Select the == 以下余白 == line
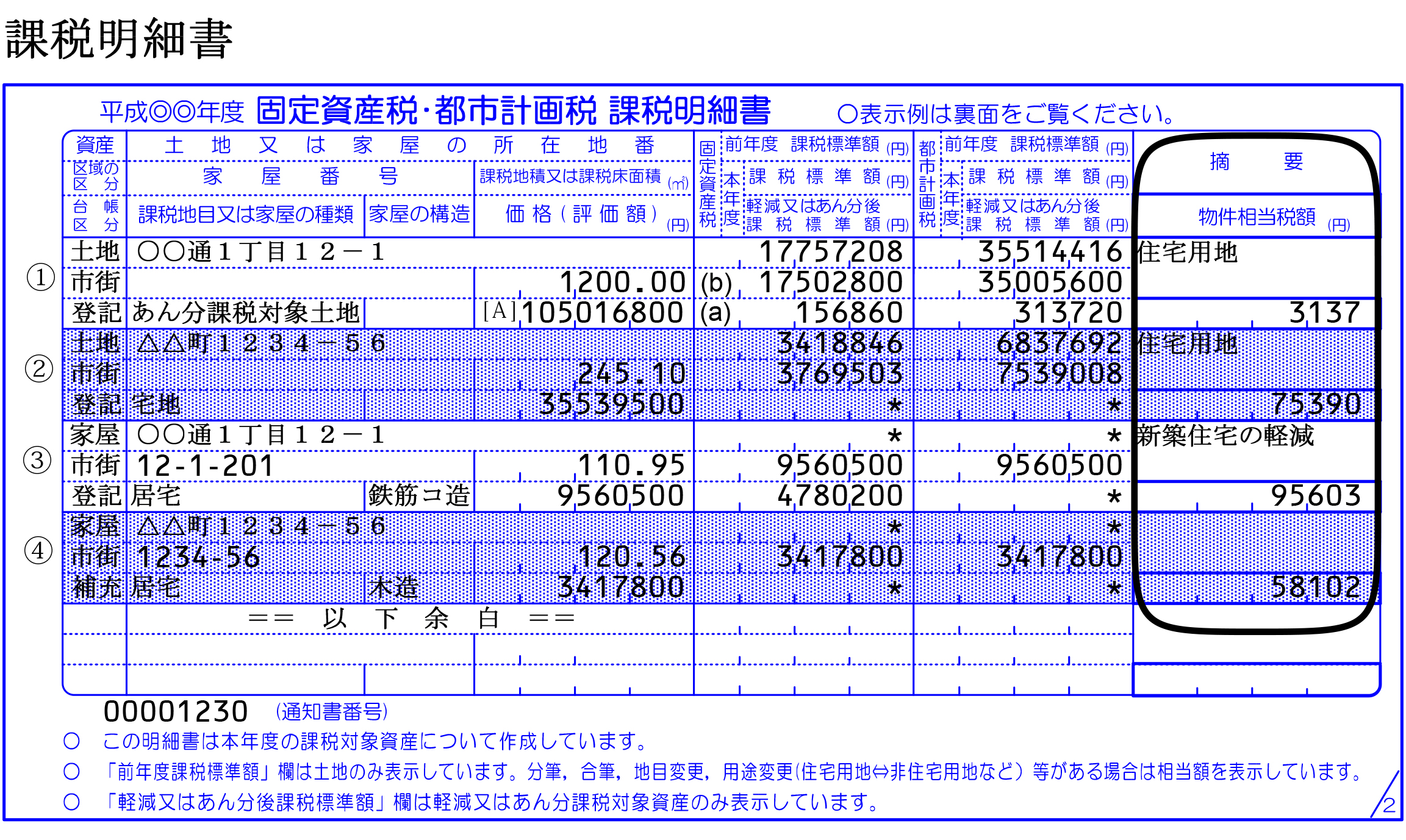 pyautogui.click(x=411, y=619)
